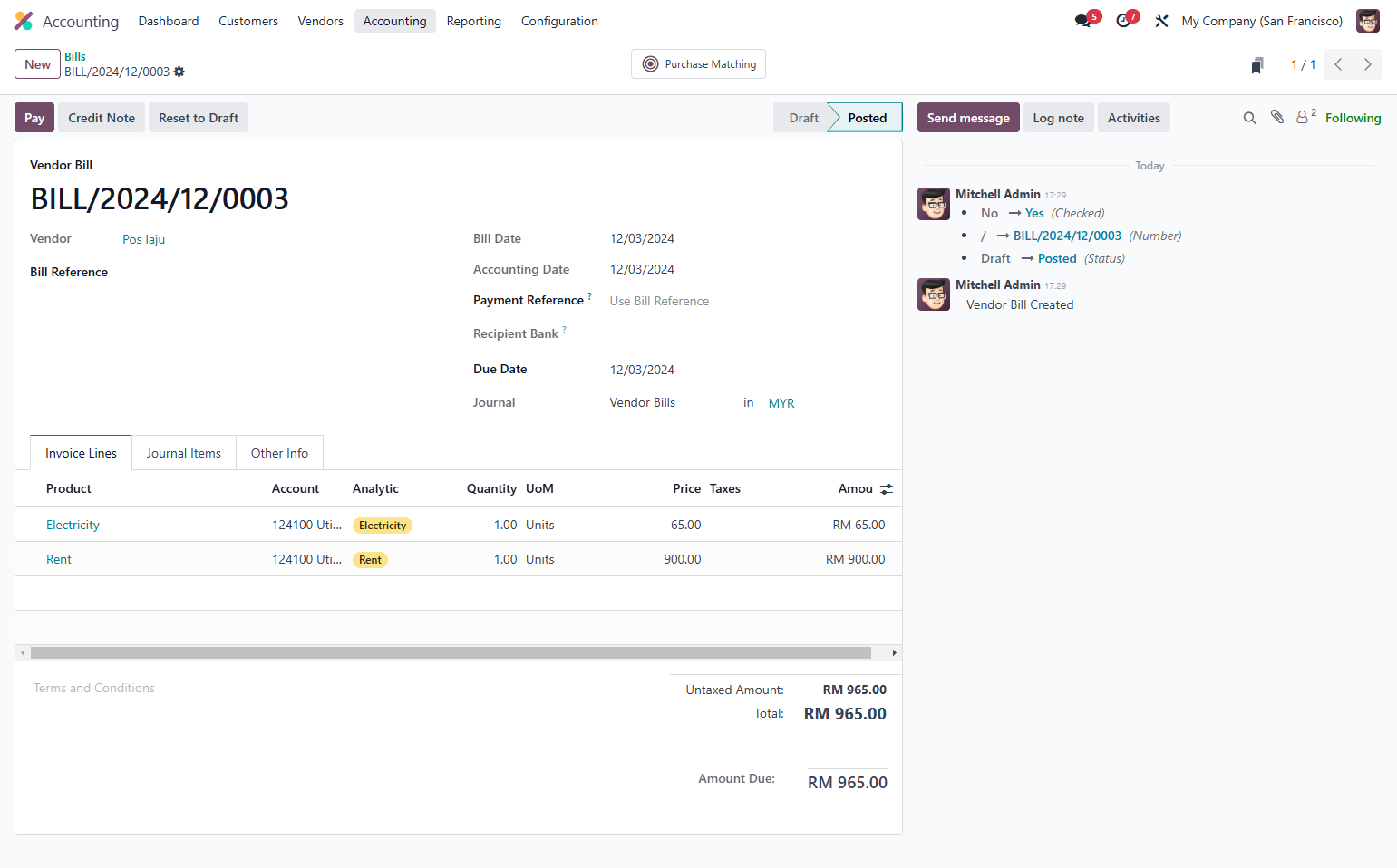Open the activities clock icon
Image resolution: width=1397 pixels, height=868 pixels.
click(1124, 21)
